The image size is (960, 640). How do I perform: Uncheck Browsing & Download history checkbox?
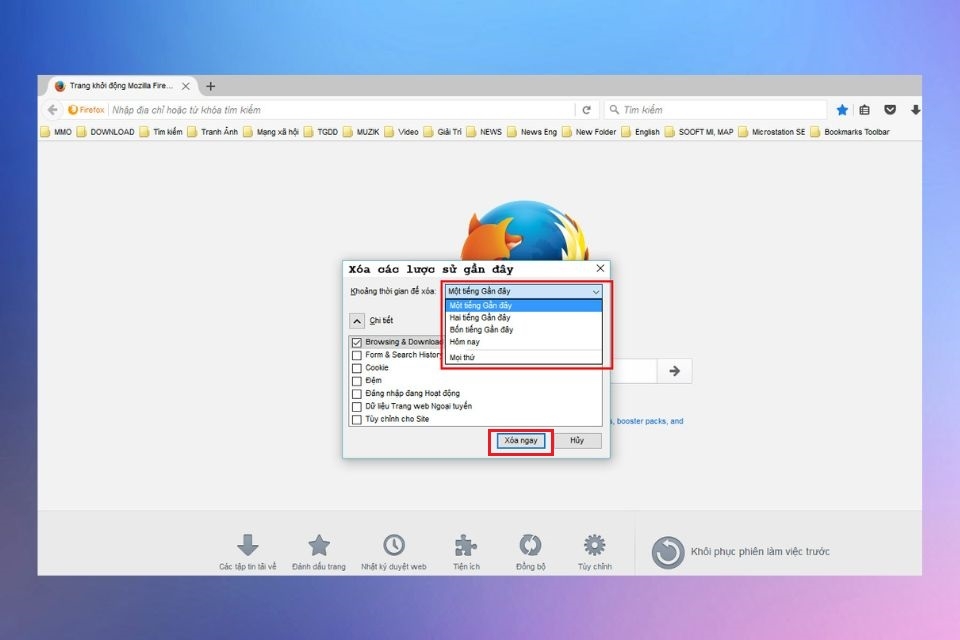point(357,342)
